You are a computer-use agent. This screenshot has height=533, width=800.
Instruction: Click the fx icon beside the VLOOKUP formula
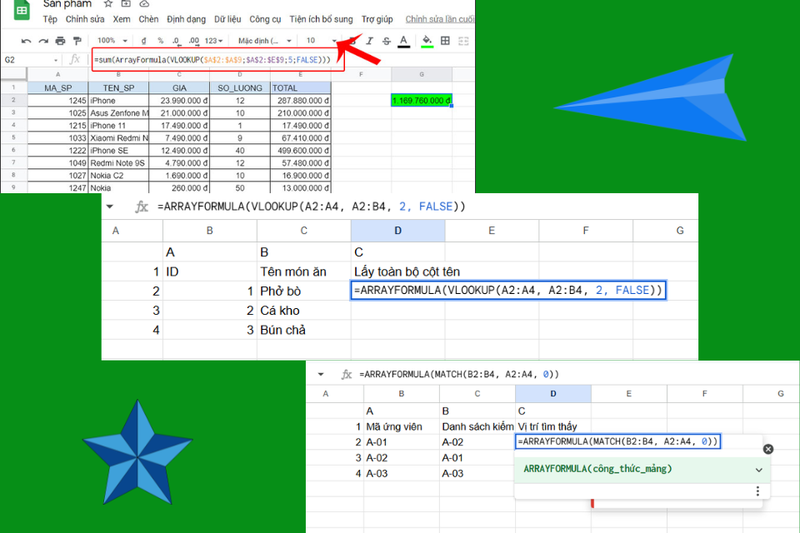tap(141, 207)
